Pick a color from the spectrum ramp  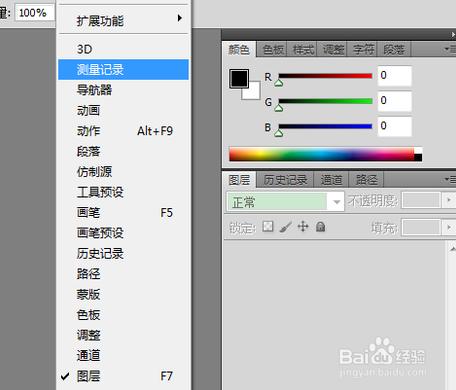pos(321,154)
